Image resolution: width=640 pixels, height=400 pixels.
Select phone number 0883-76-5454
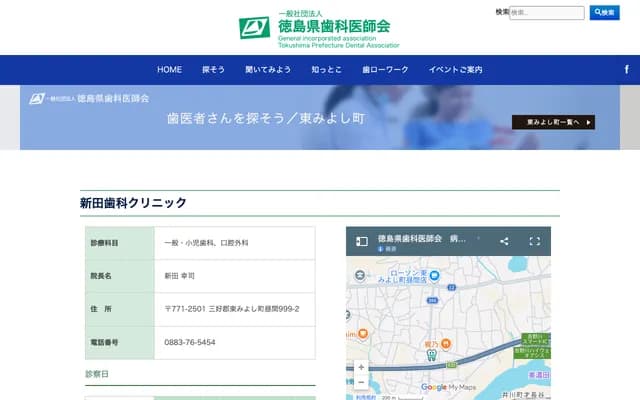pyautogui.click(x=190, y=342)
